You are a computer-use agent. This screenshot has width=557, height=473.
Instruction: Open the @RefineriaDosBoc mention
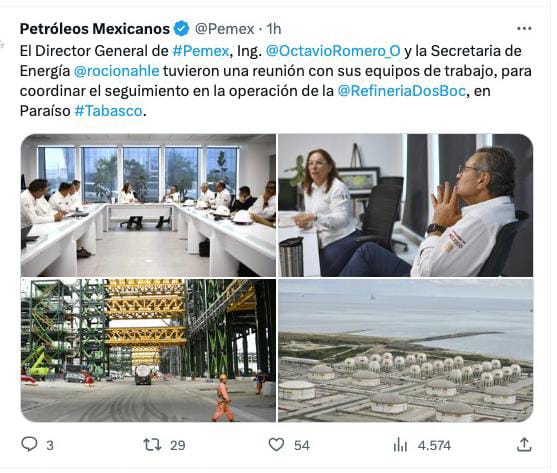(401, 91)
